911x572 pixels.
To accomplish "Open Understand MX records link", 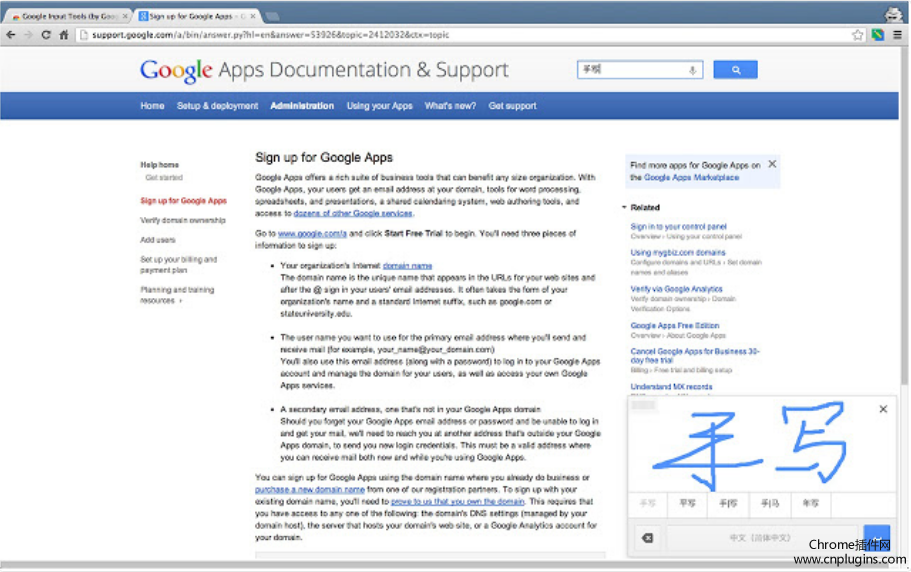I will click(x=671, y=387).
